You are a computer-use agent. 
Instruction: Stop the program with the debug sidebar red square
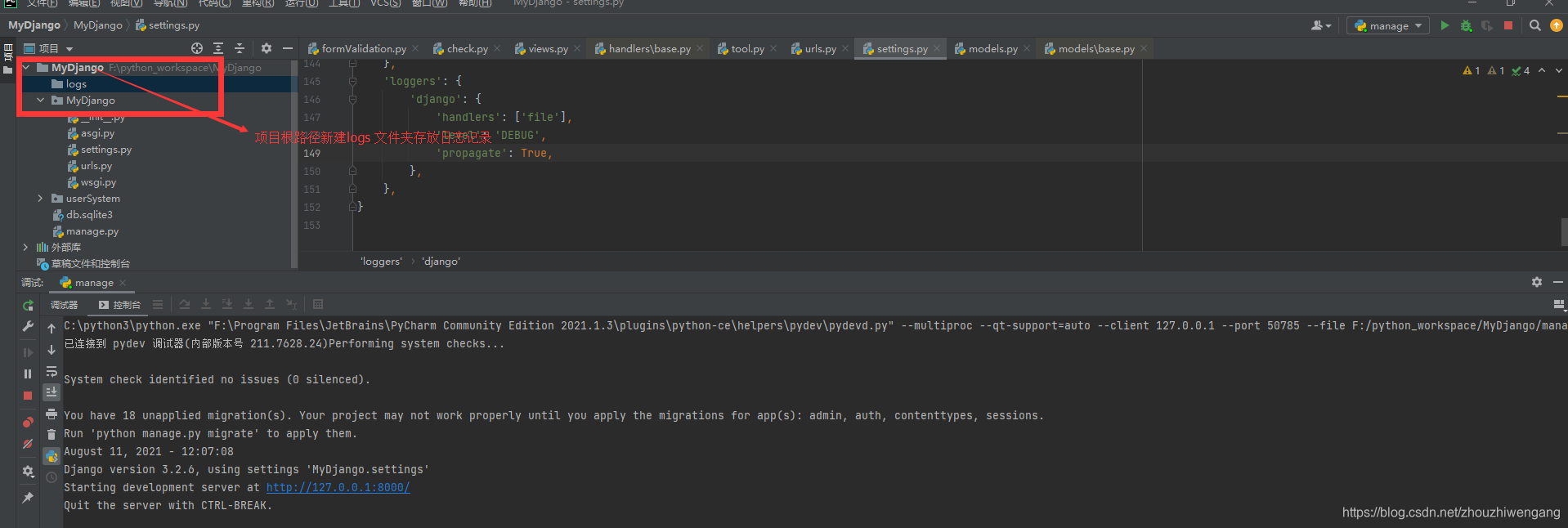pyautogui.click(x=28, y=396)
